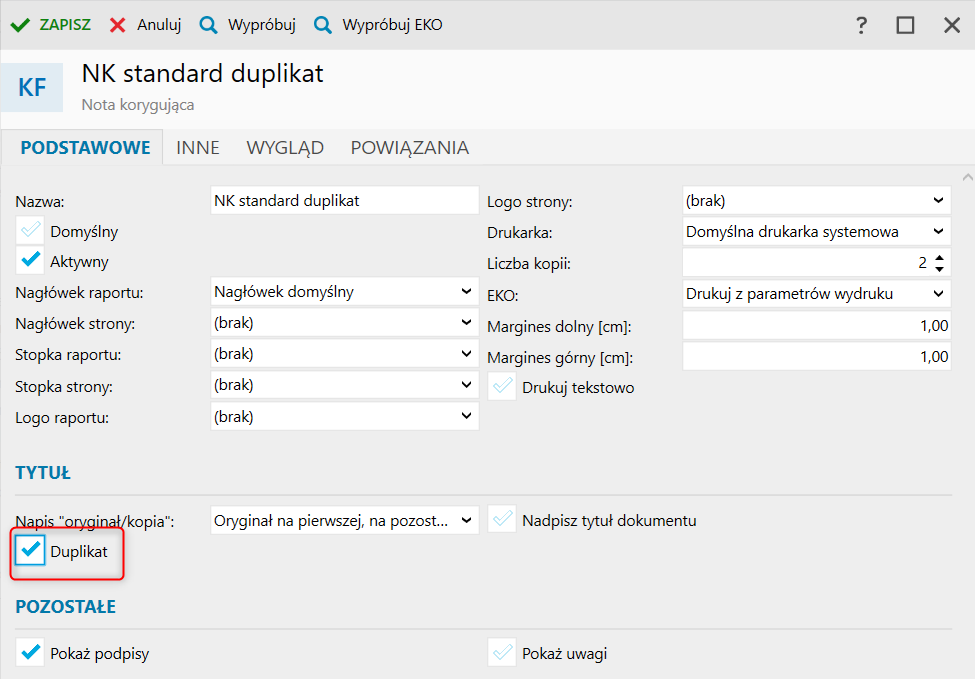
Task: Click the red Anuluj cancel X icon
Action: (x=118, y=25)
